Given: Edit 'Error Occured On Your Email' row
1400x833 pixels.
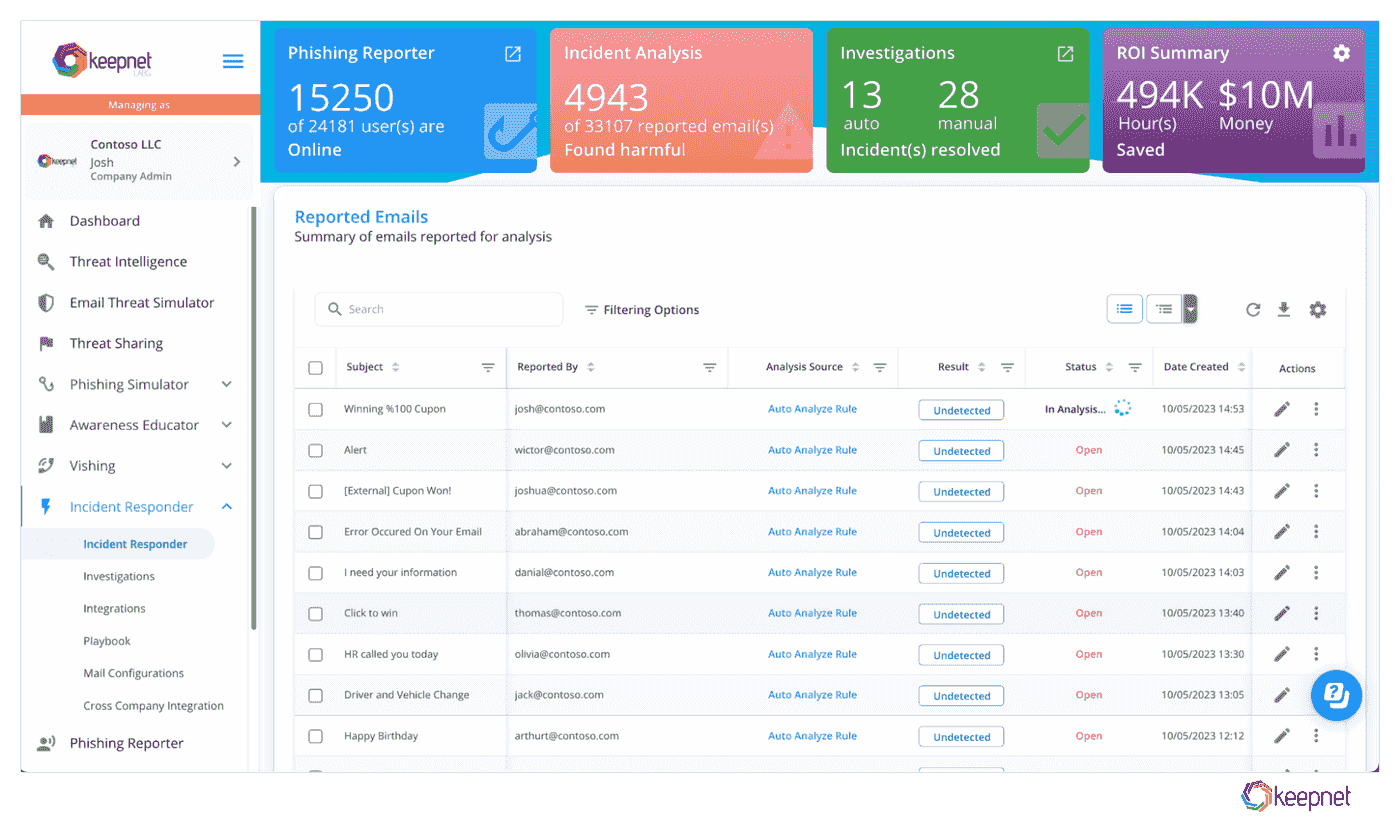Looking at the screenshot, I should 1282,532.
